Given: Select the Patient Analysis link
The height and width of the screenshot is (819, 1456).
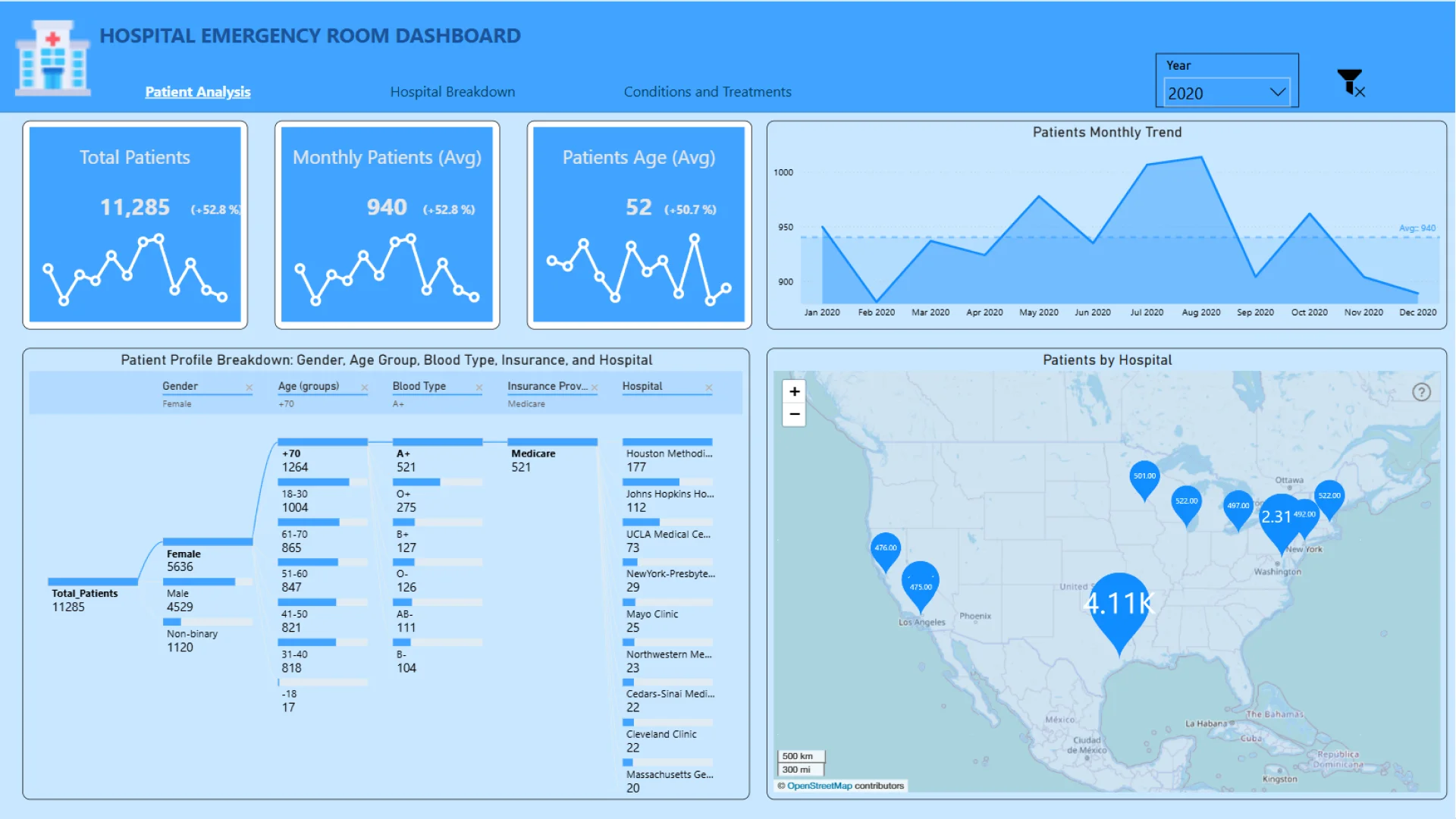Looking at the screenshot, I should 197,92.
